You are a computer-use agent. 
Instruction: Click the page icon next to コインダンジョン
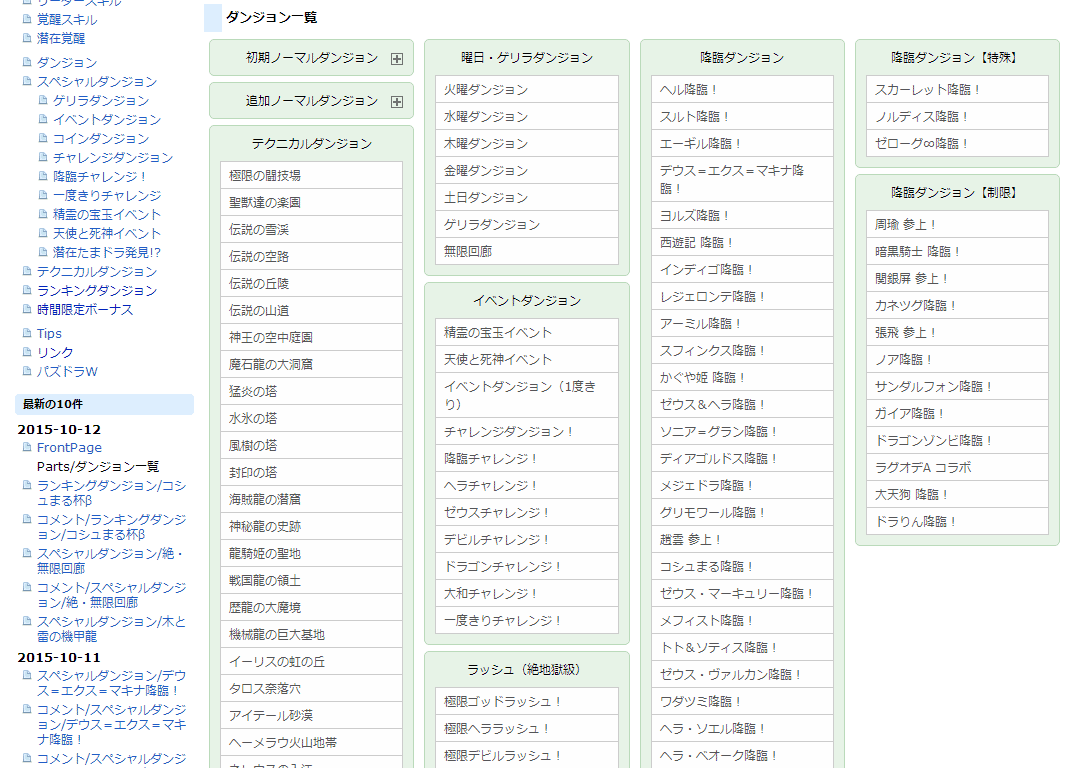point(44,138)
